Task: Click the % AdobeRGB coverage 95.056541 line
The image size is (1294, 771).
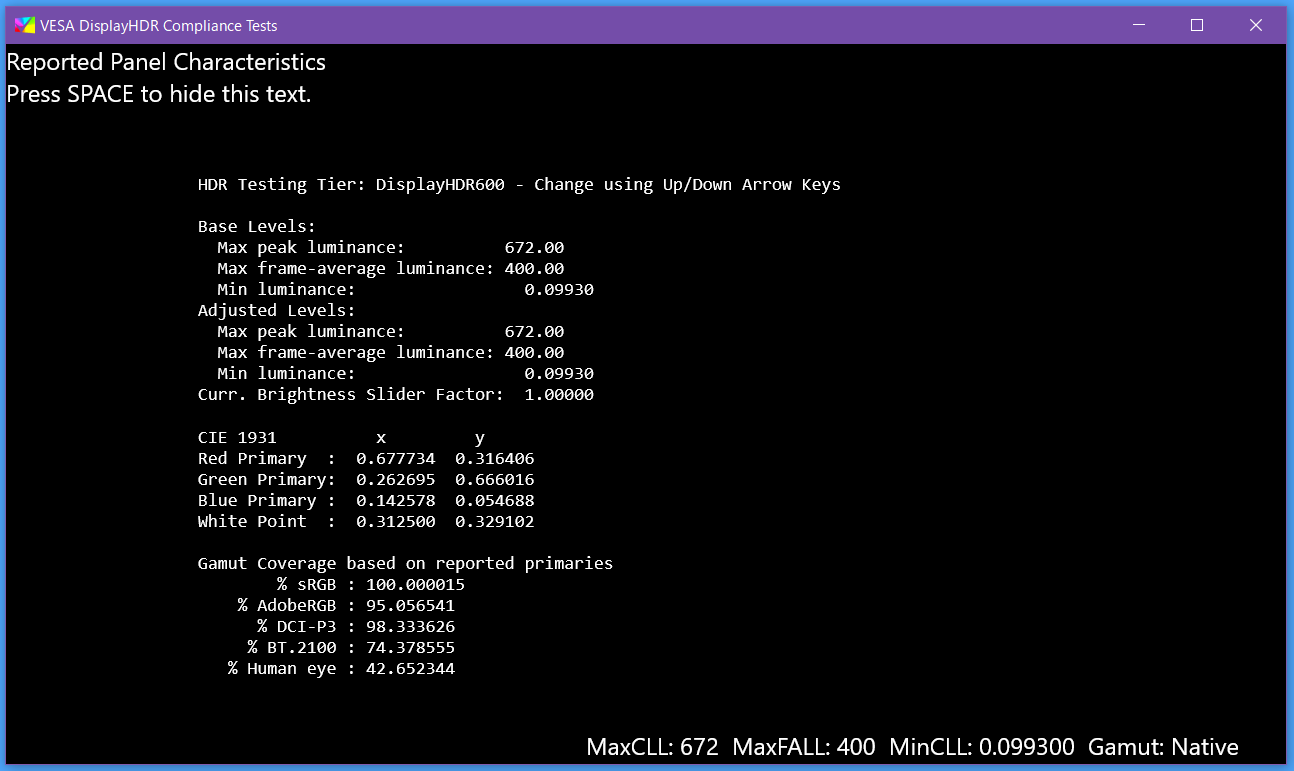Action: [346, 606]
